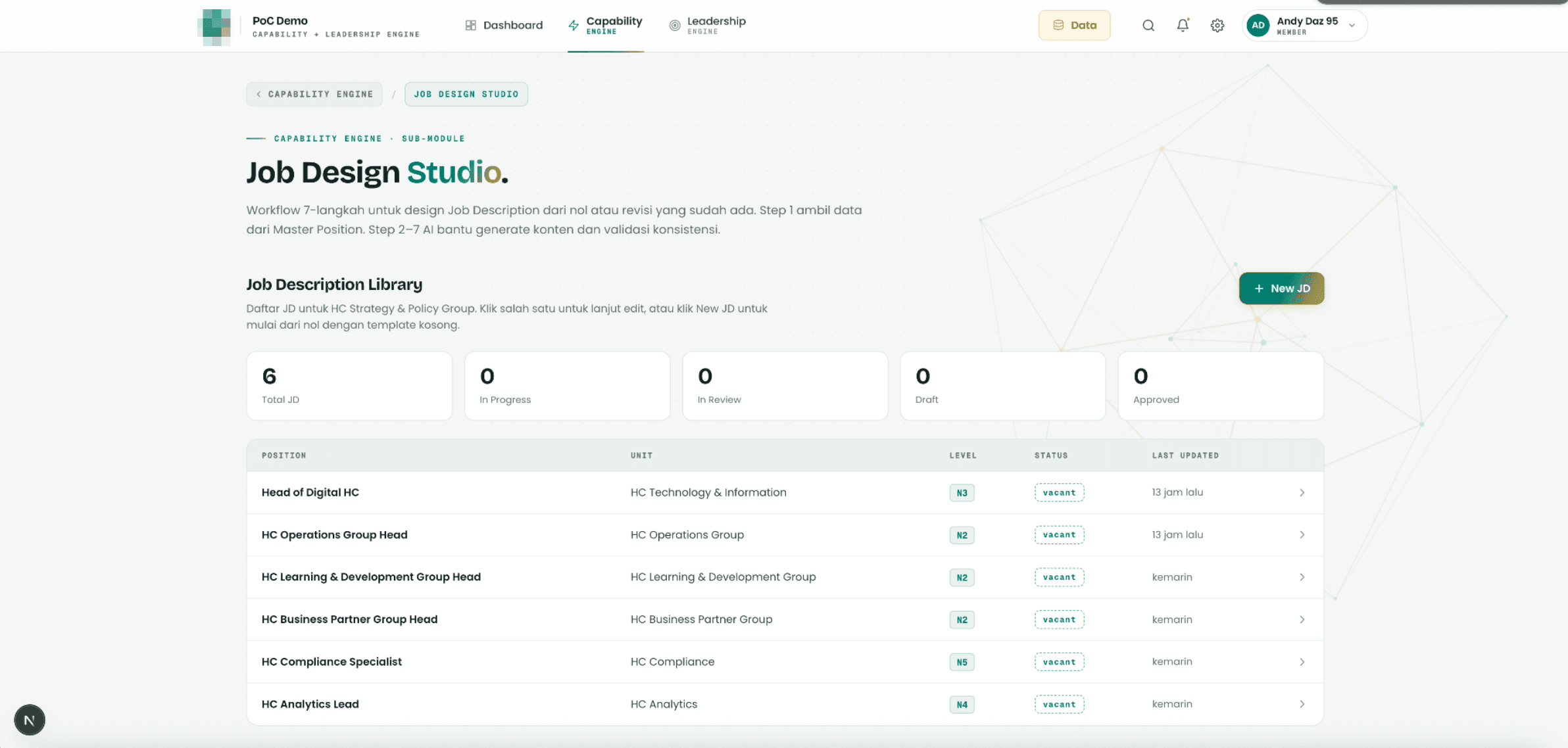This screenshot has height=748, width=1568.
Task: Open the notifications bell icon
Action: click(x=1183, y=26)
